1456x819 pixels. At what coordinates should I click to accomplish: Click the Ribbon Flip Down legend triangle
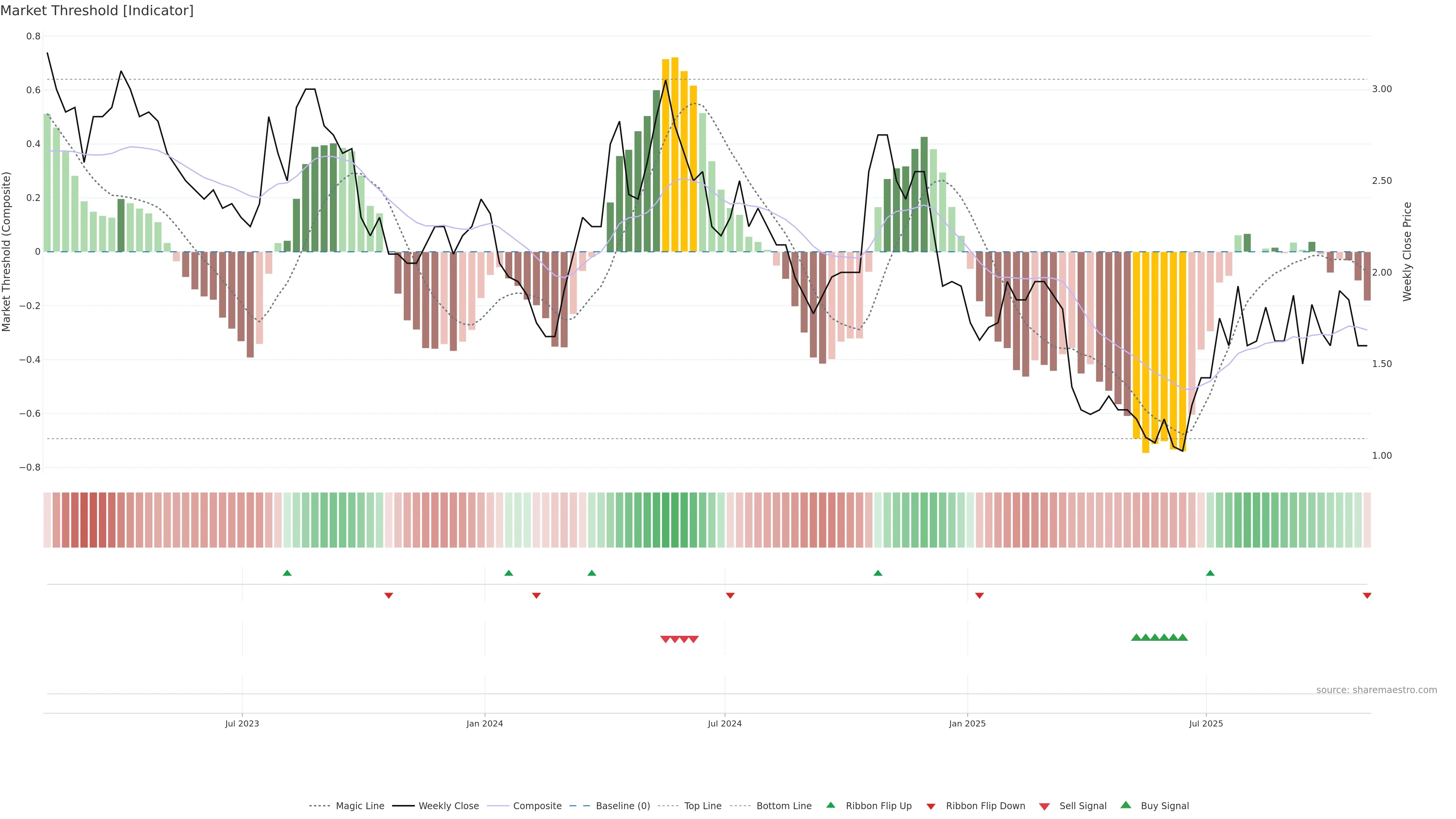(931, 806)
